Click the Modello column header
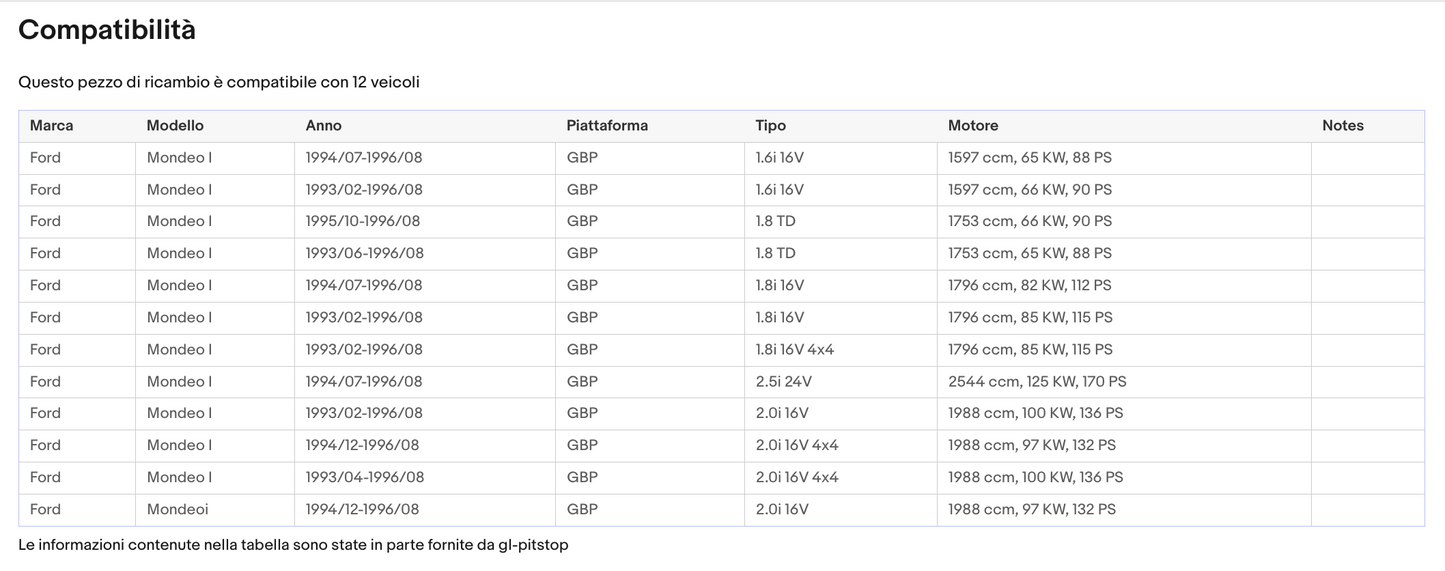The width and height of the screenshot is (1445, 571). 175,126
